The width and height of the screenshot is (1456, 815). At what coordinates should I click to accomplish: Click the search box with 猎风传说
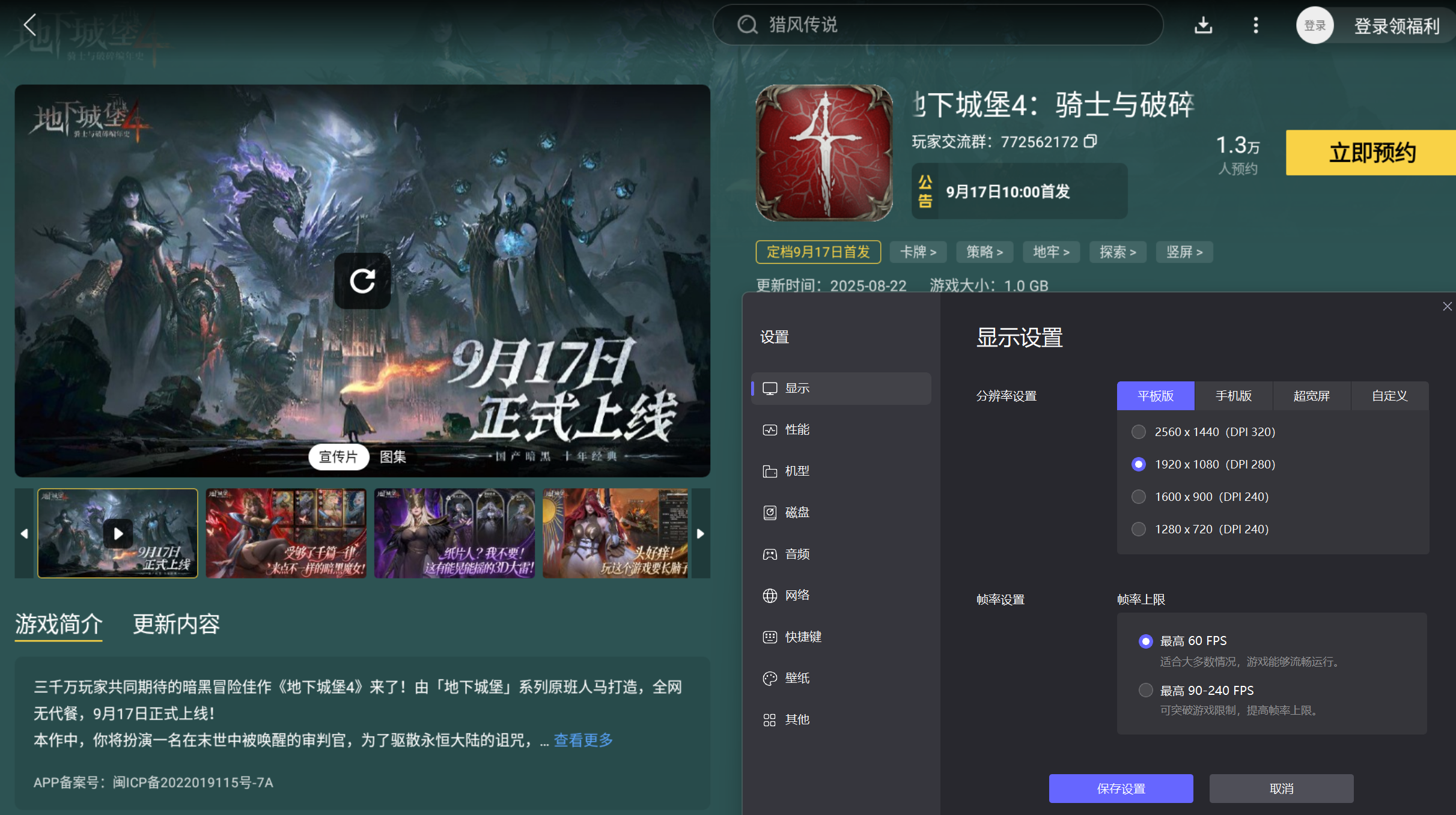click(x=937, y=25)
